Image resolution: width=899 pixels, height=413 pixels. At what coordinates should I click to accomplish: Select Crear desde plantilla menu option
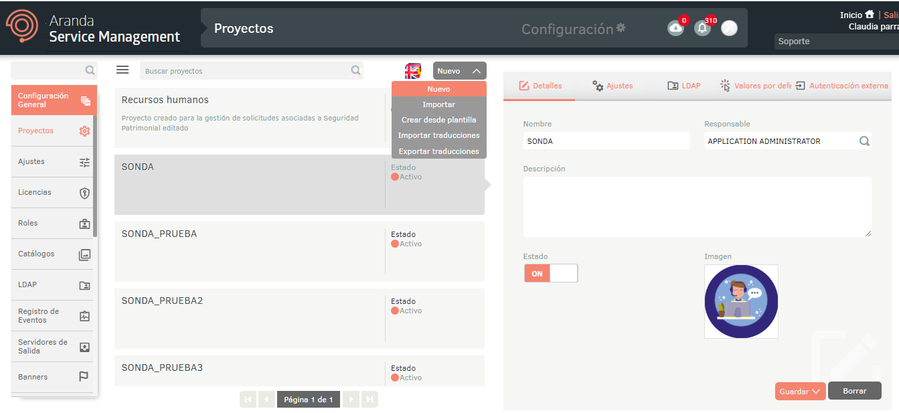438,120
